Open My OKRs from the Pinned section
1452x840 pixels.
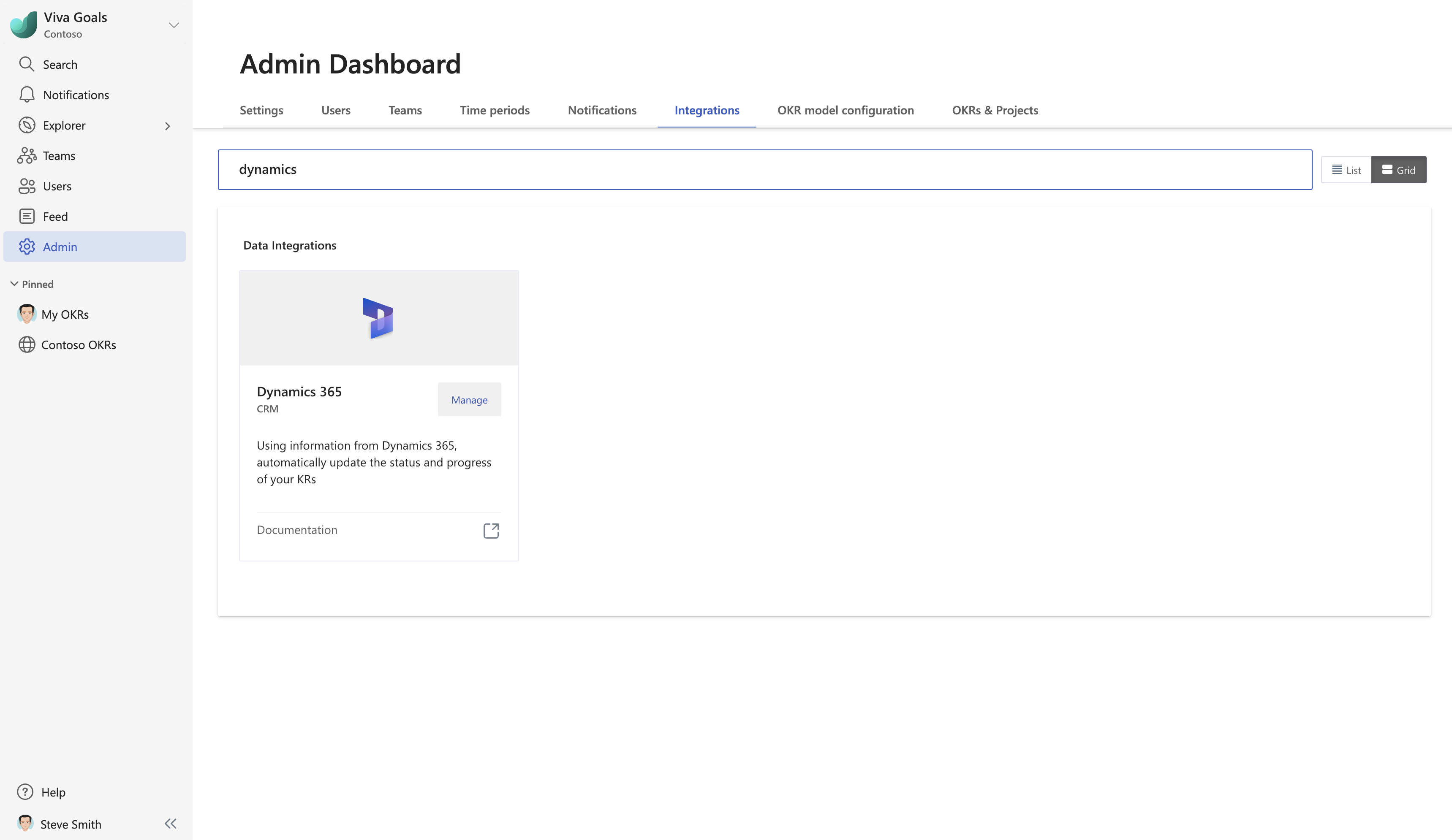pyautogui.click(x=65, y=314)
